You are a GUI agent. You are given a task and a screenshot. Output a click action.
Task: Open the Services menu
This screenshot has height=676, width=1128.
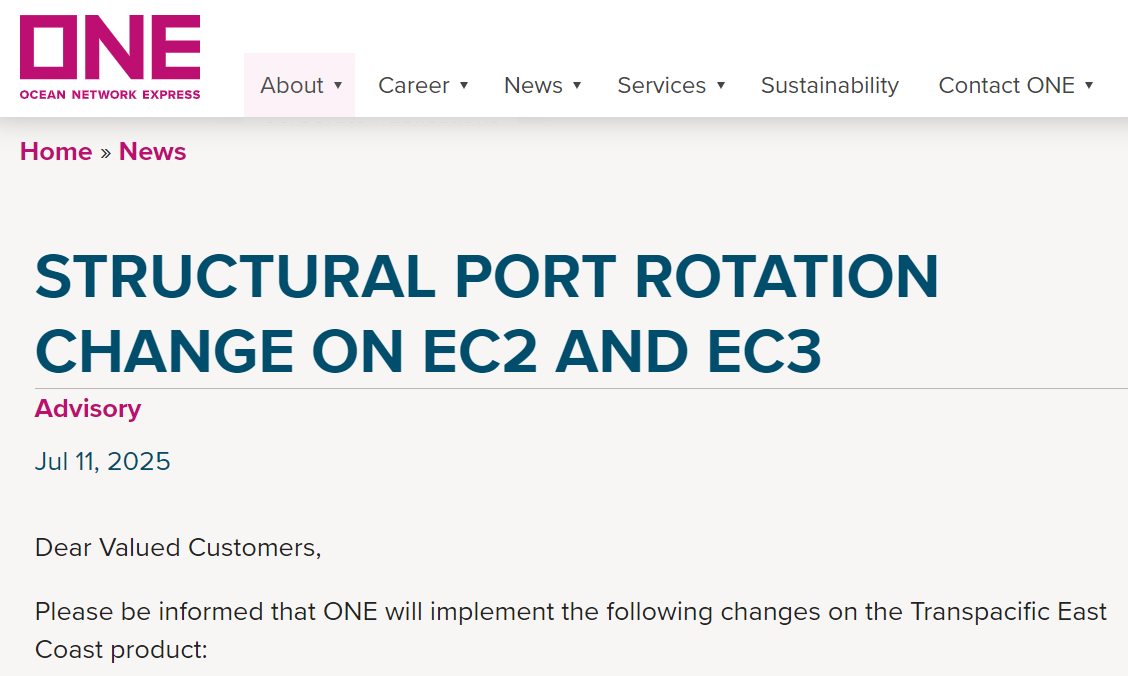[661, 86]
